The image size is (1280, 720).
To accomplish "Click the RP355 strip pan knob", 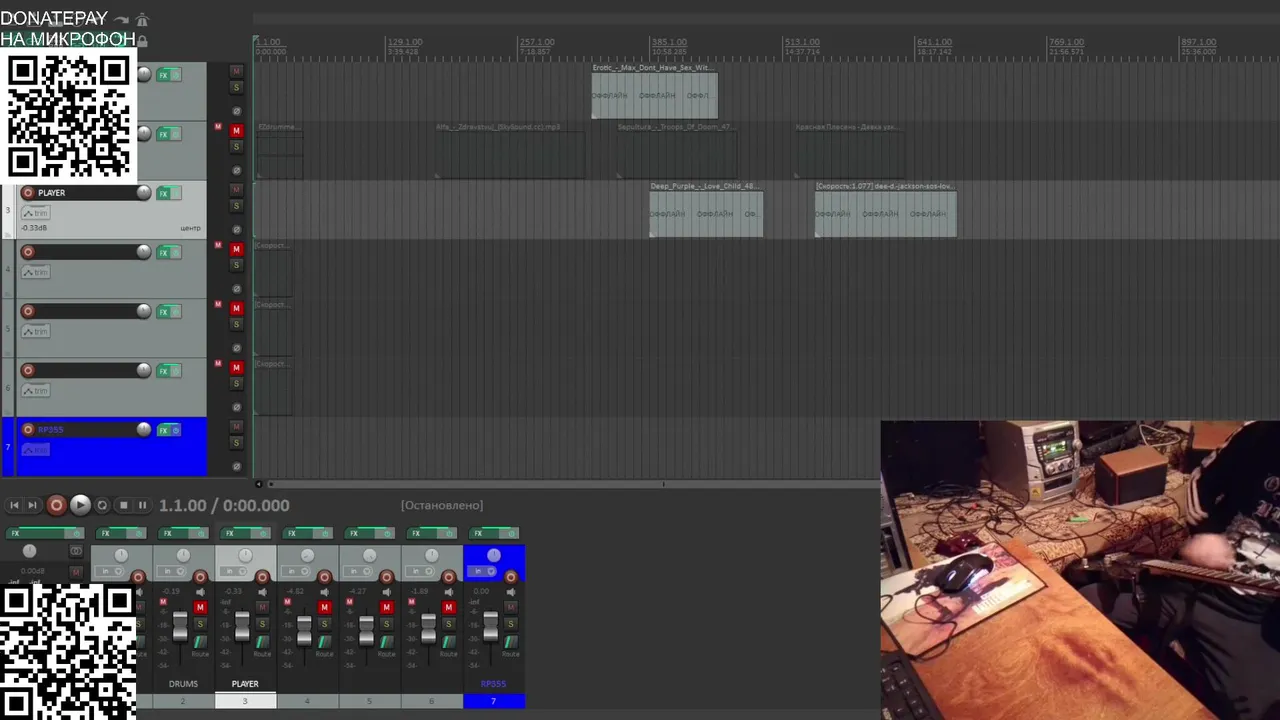I will coord(494,555).
